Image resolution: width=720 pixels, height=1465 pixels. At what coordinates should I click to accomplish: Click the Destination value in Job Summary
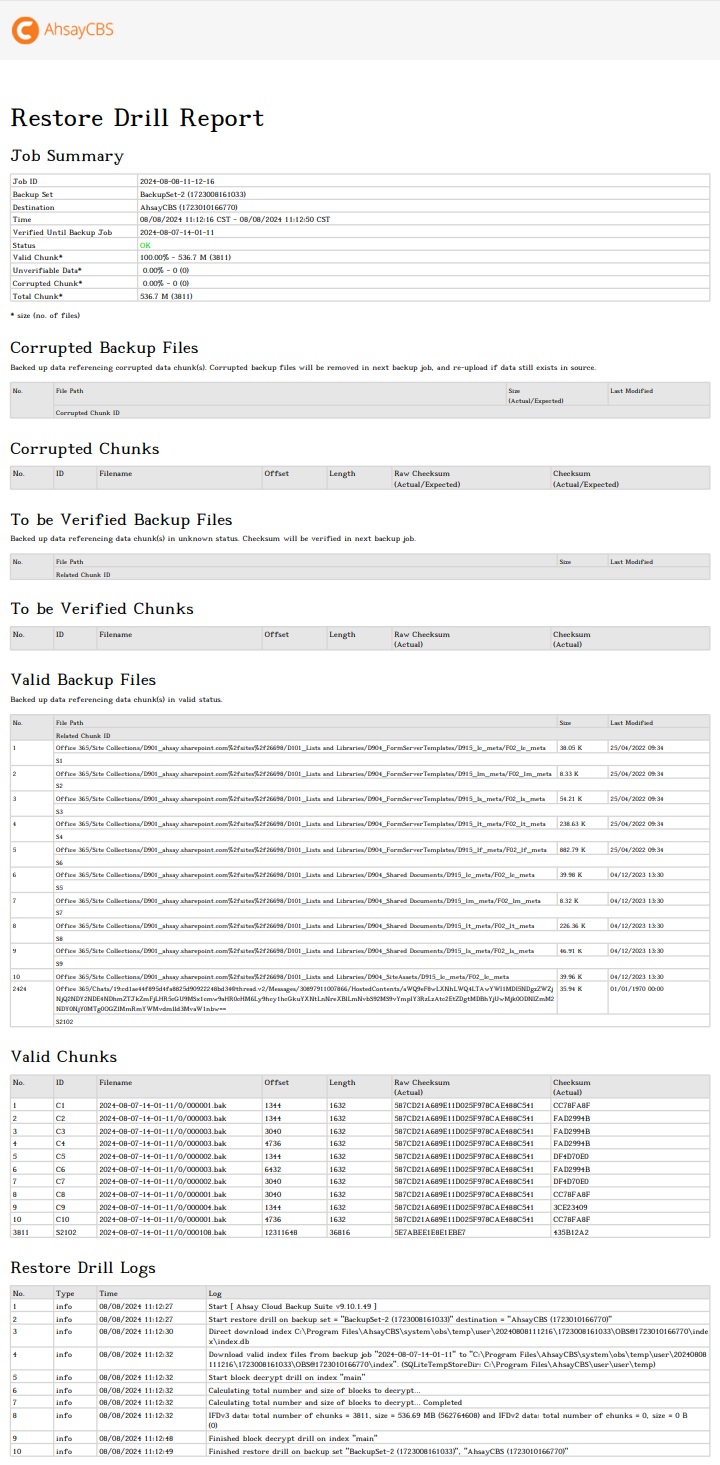188,206
